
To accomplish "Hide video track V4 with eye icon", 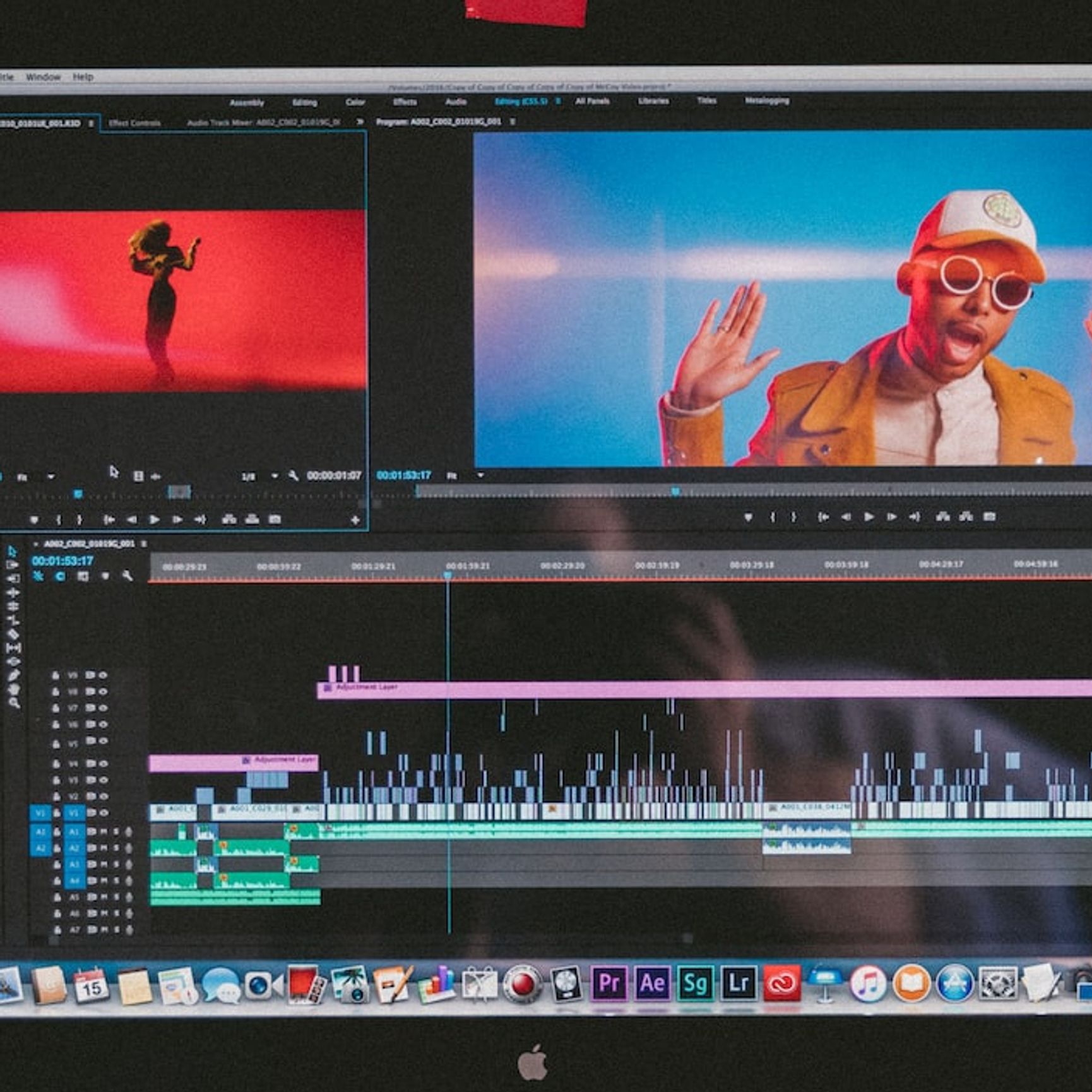I will [x=103, y=764].
